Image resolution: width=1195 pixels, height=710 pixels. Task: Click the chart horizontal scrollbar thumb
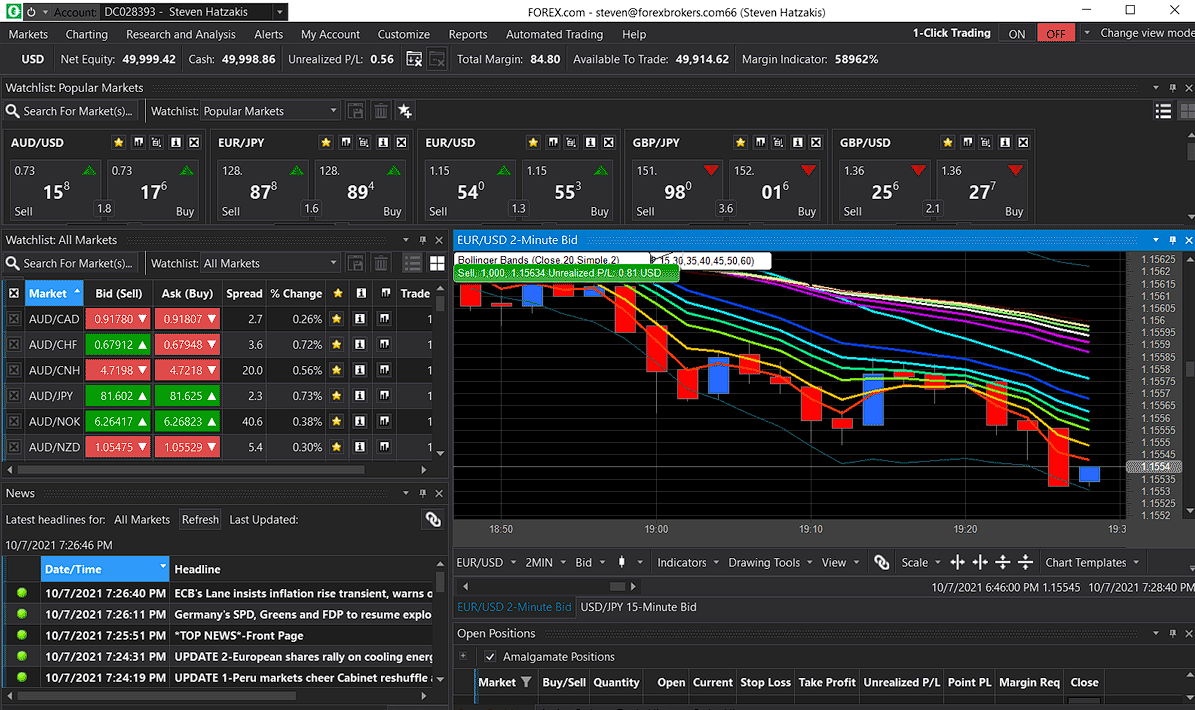[x=617, y=587]
